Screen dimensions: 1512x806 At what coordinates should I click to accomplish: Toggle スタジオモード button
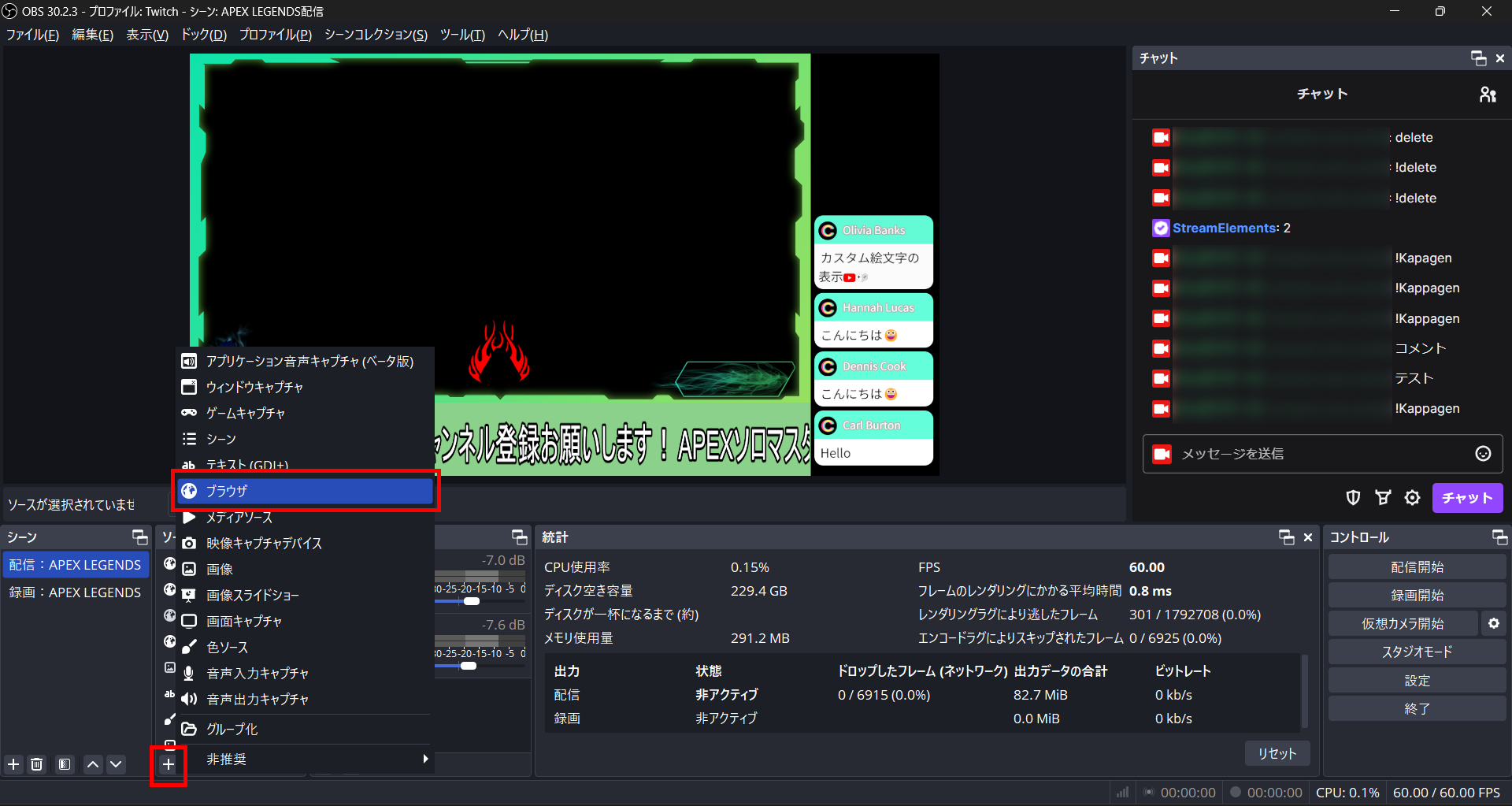(x=1417, y=652)
